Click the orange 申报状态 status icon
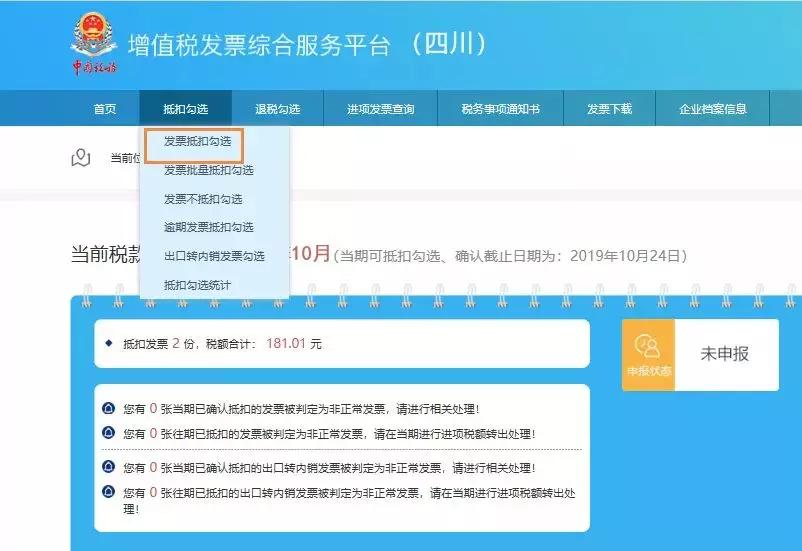The image size is (802, 551). coord(649,355)
